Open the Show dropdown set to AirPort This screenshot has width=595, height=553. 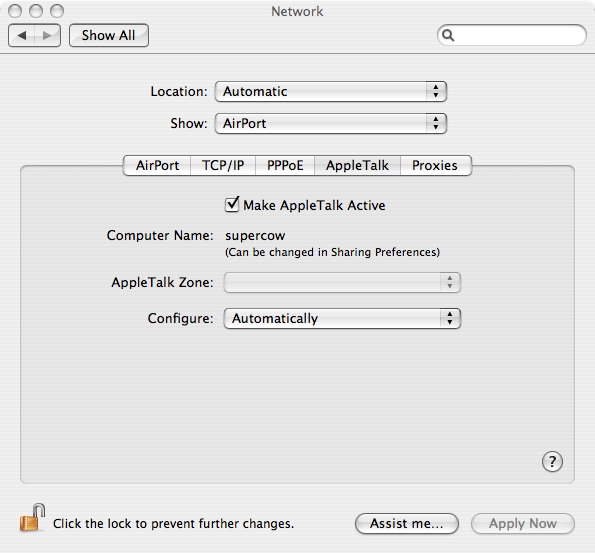point(331,123)
